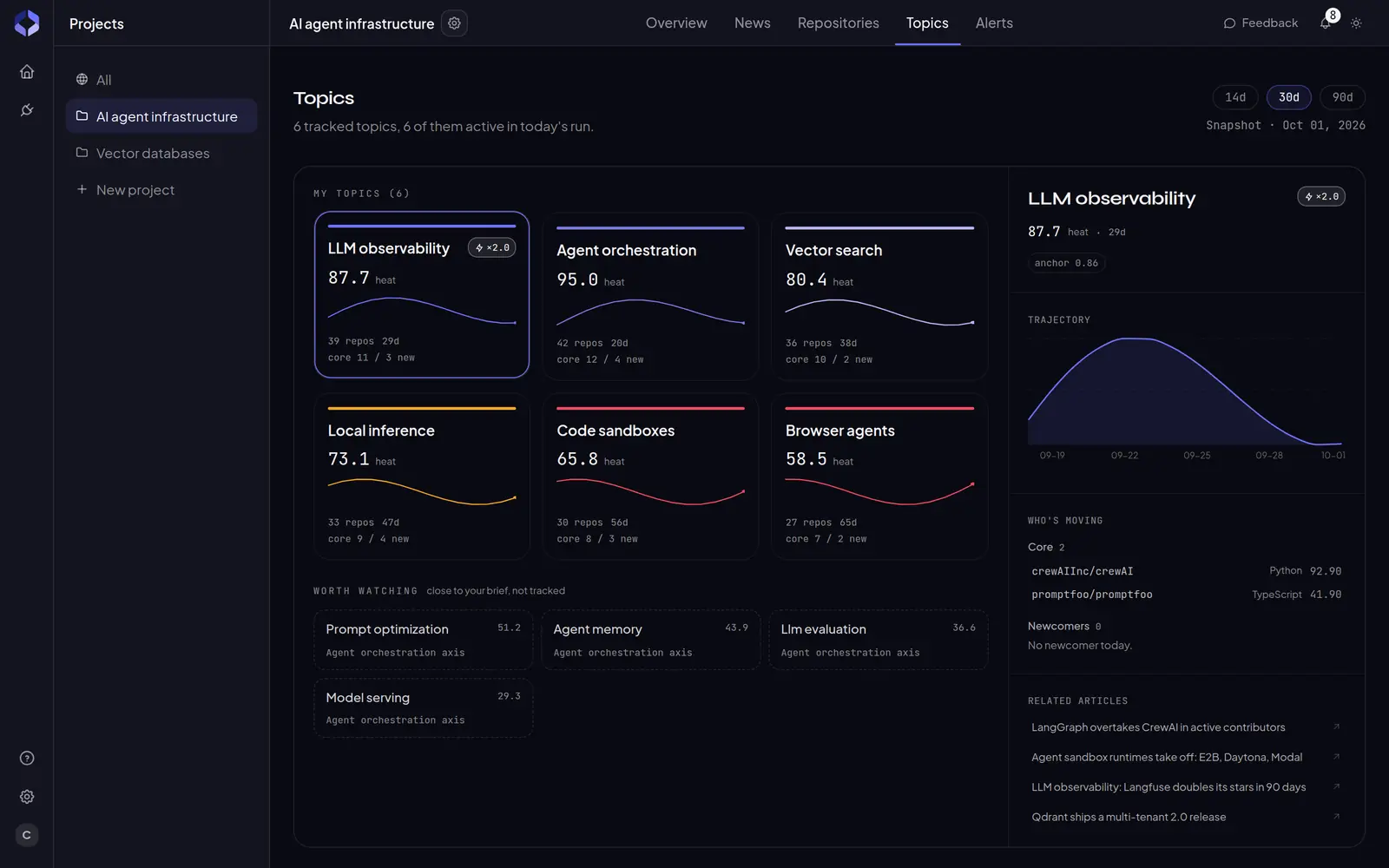Open the Local inference topic card
This screenshot has width=1389, height=868.
pyautogui.click(x=422, y=477)
